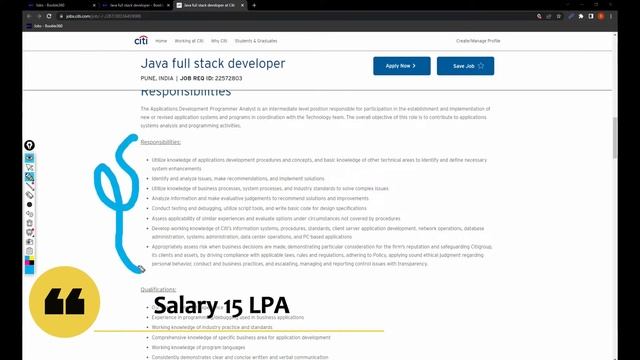Click the zoom magnifier icon in address bar
The image size is (640, 360).
(x=539, y=16)
